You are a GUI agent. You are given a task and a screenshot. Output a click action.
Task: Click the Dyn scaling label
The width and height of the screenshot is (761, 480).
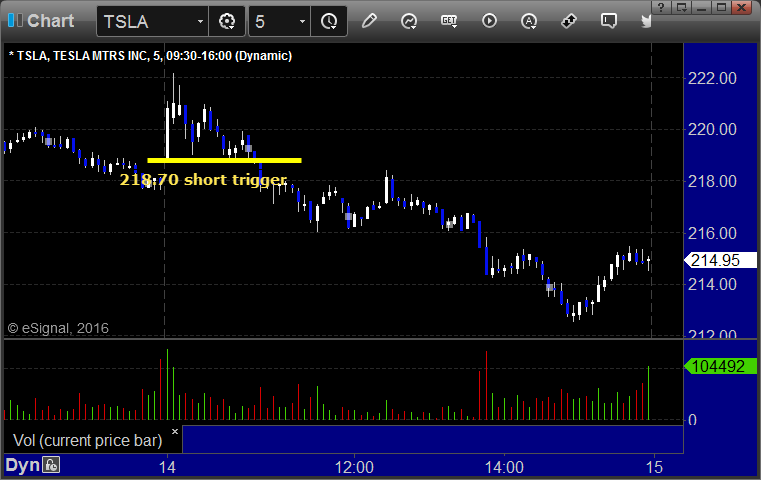coord(22,465)
